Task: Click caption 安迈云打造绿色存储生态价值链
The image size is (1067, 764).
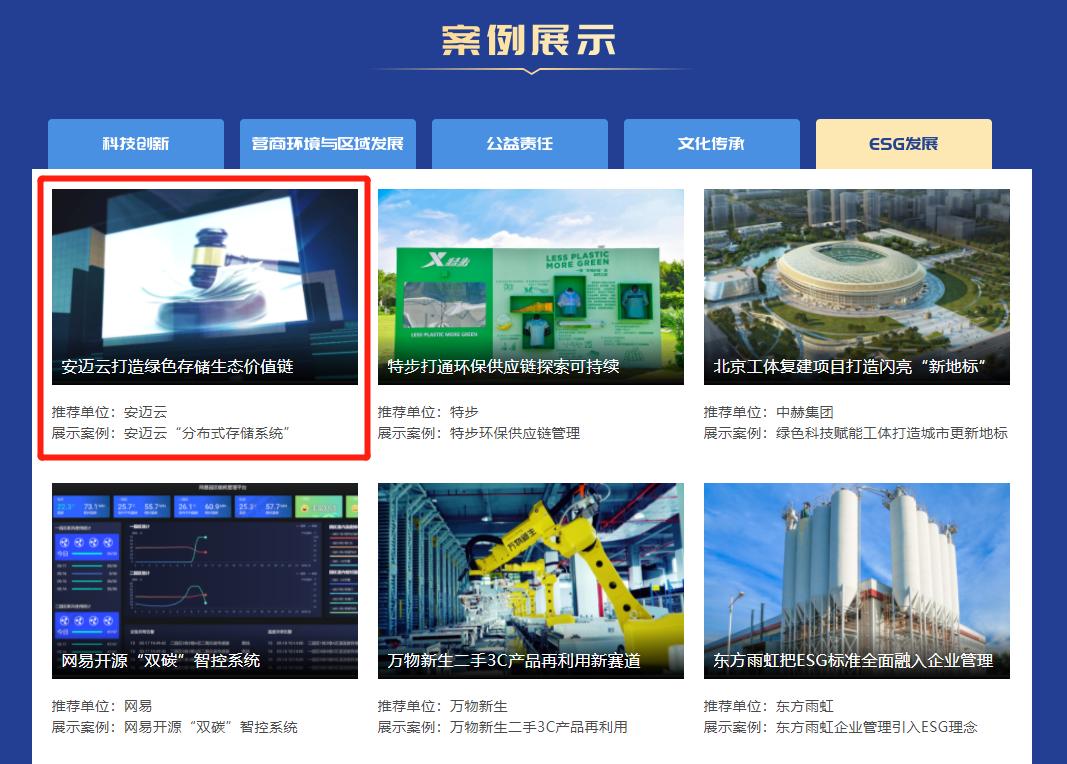Action: coord(178,367)
